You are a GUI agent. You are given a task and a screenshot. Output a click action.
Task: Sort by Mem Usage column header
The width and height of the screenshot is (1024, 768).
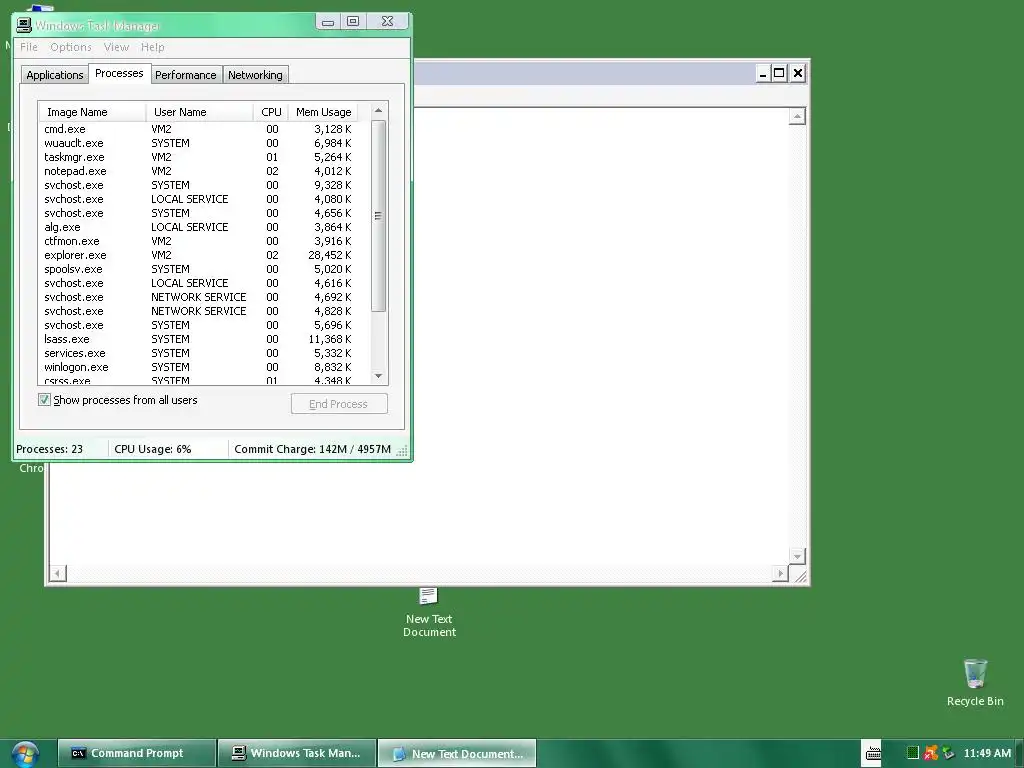pos(324,112)
